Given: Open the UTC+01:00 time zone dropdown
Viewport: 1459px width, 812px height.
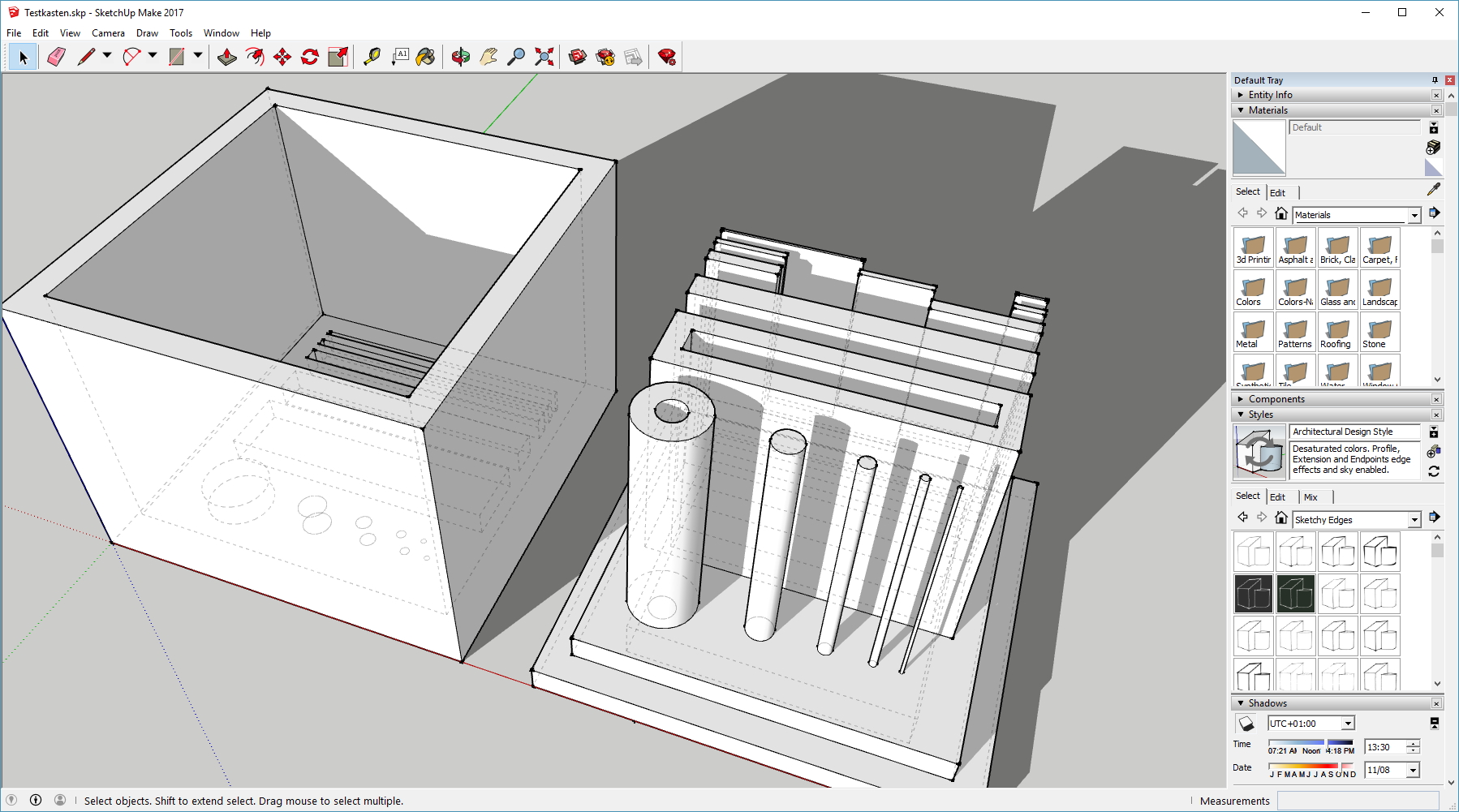Looking at the screenshot, I should [1348, 724].
